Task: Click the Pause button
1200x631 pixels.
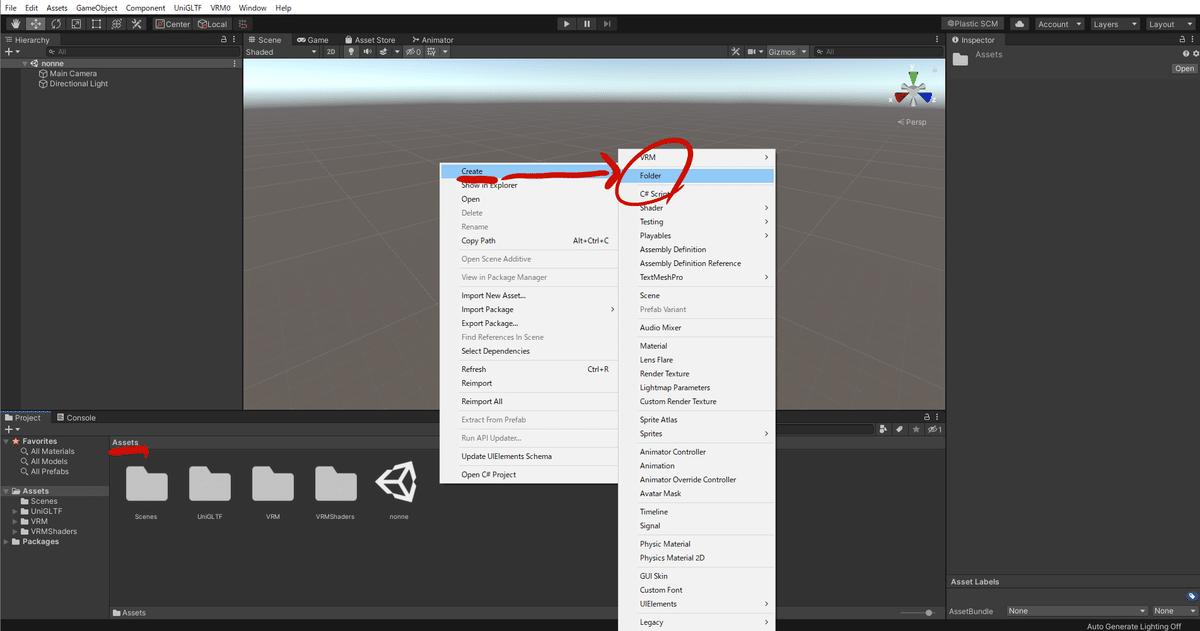Action: (587, 24)
